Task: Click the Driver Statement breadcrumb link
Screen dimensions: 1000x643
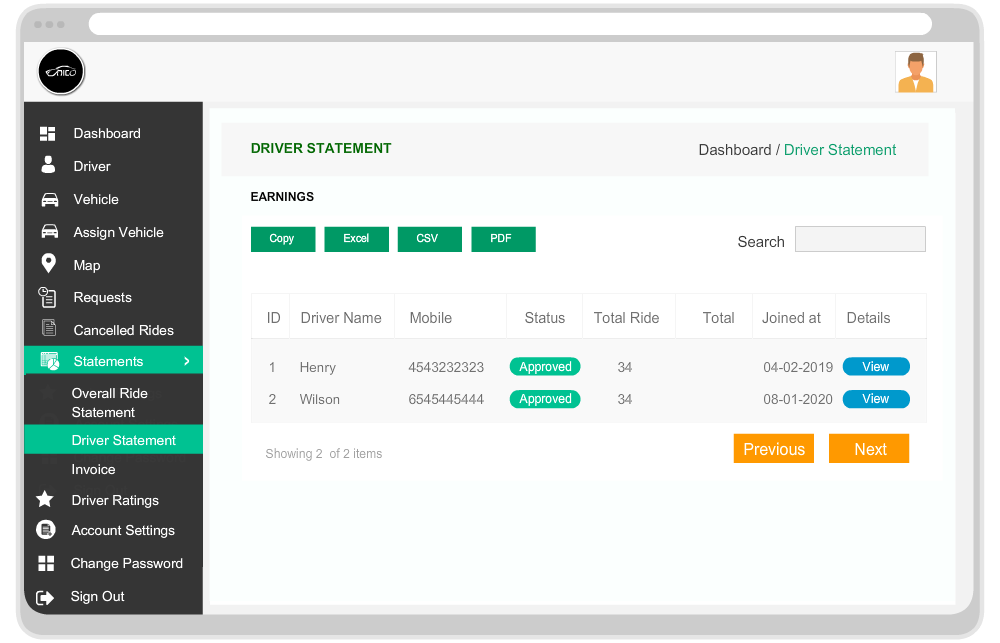Action: (840, 150)
